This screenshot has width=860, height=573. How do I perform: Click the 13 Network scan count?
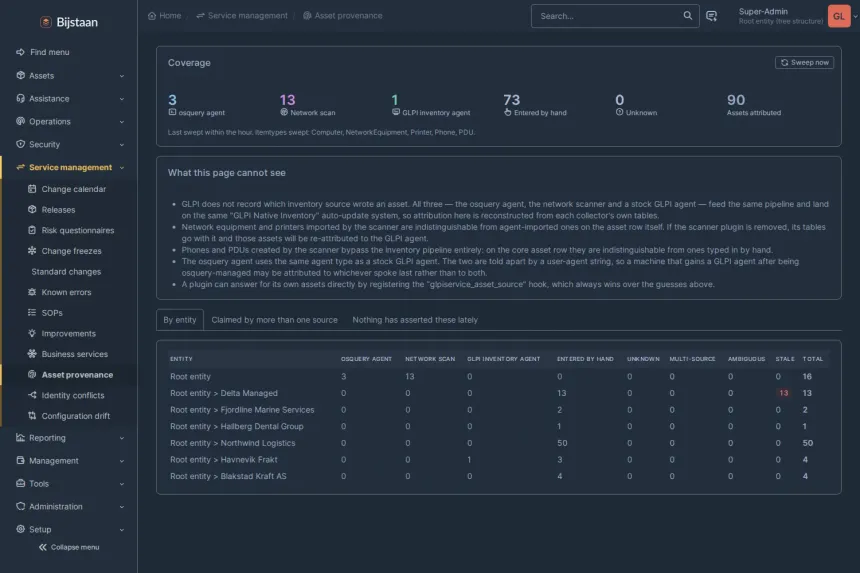[x=287, y=100]
